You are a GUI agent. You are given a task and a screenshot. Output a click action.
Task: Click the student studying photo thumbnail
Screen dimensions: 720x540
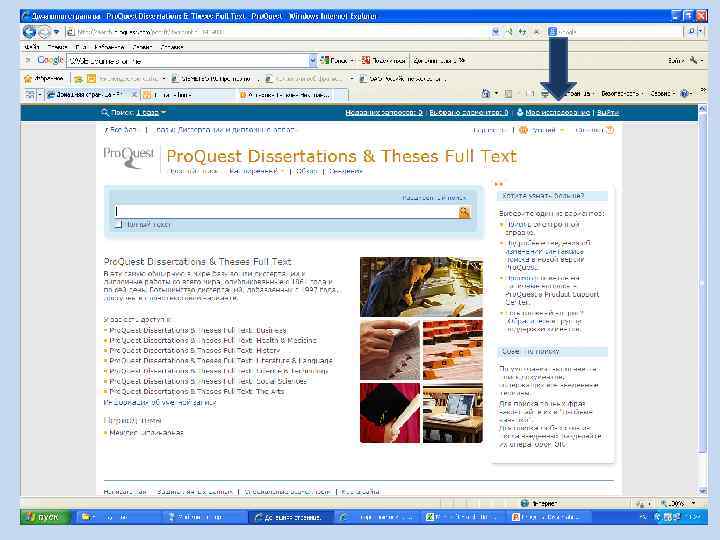tap(421, 287)
